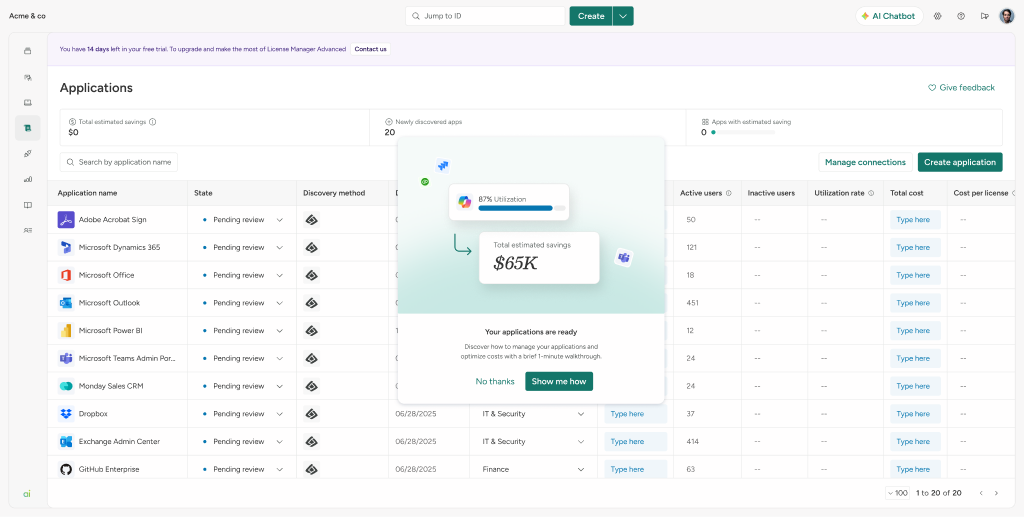Click the GitHub Enterprise app icon

point(66,469)
